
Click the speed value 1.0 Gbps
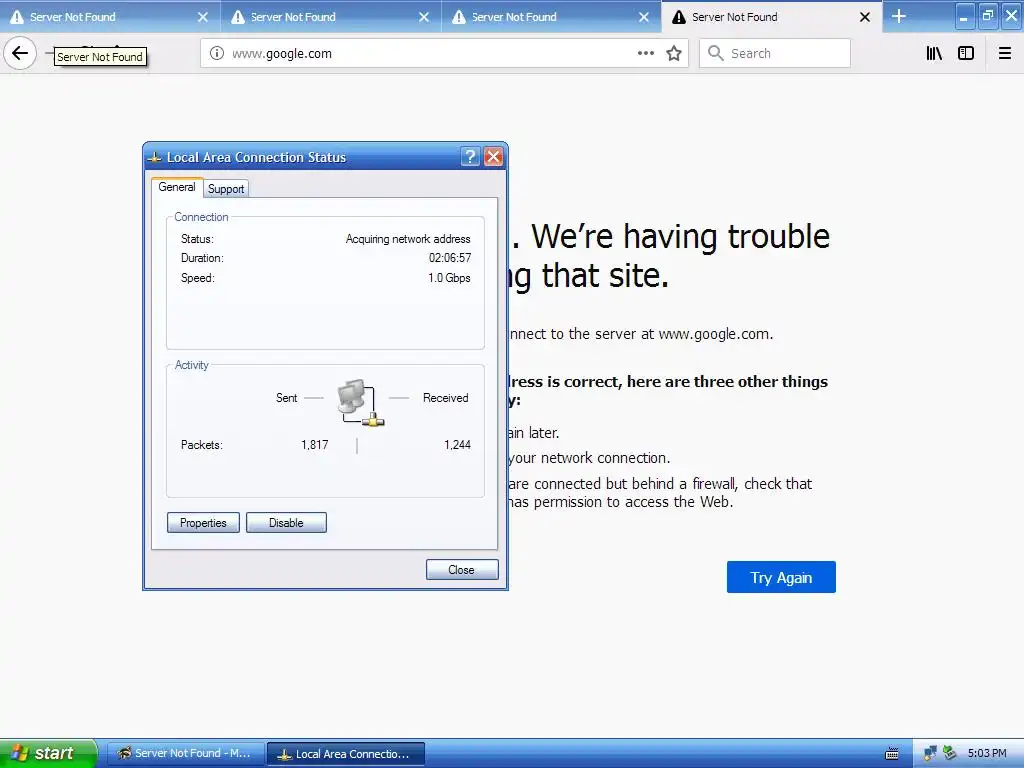coord(449,278)
